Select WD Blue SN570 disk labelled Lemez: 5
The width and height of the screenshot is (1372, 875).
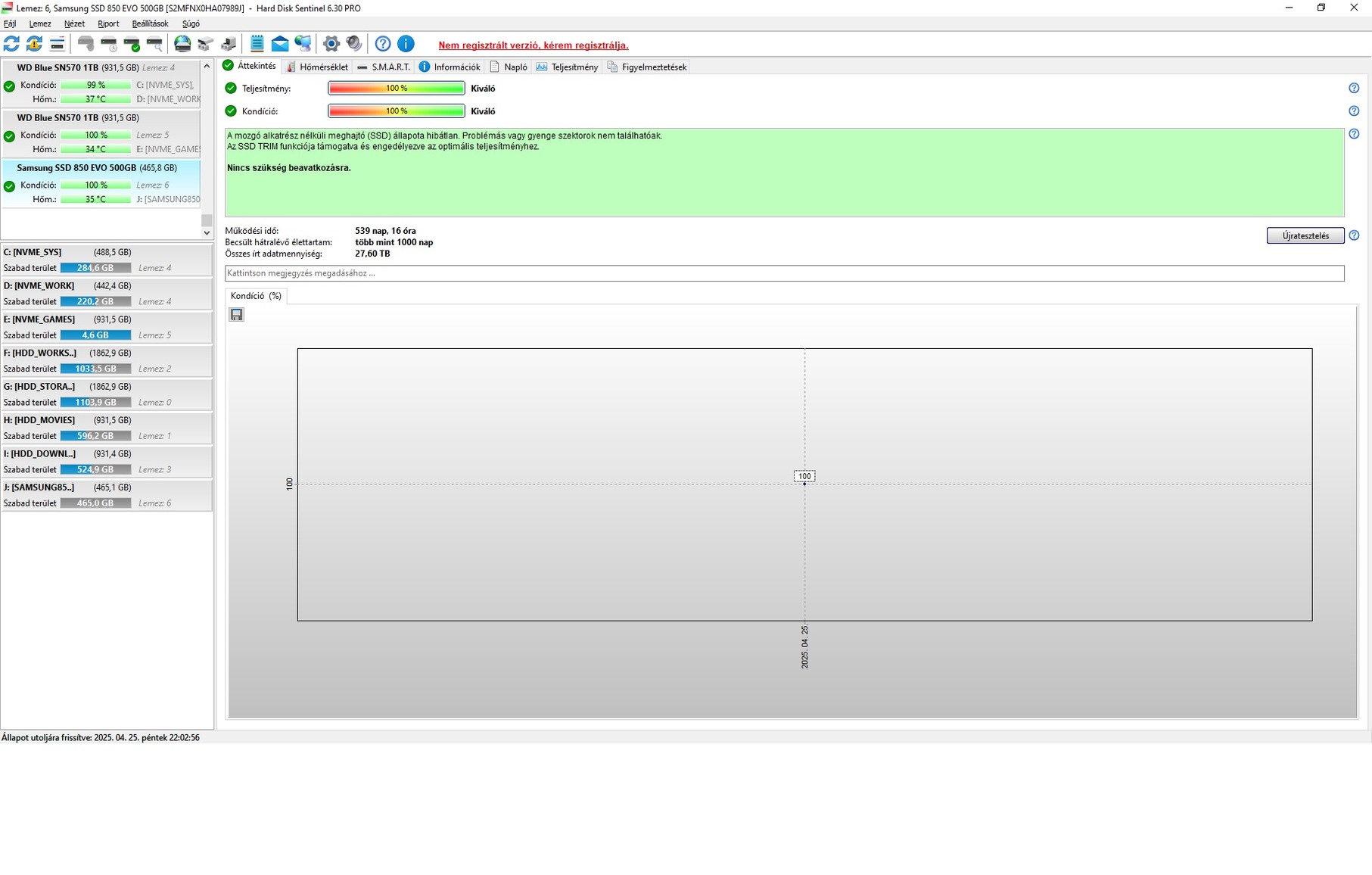point(101,134)
